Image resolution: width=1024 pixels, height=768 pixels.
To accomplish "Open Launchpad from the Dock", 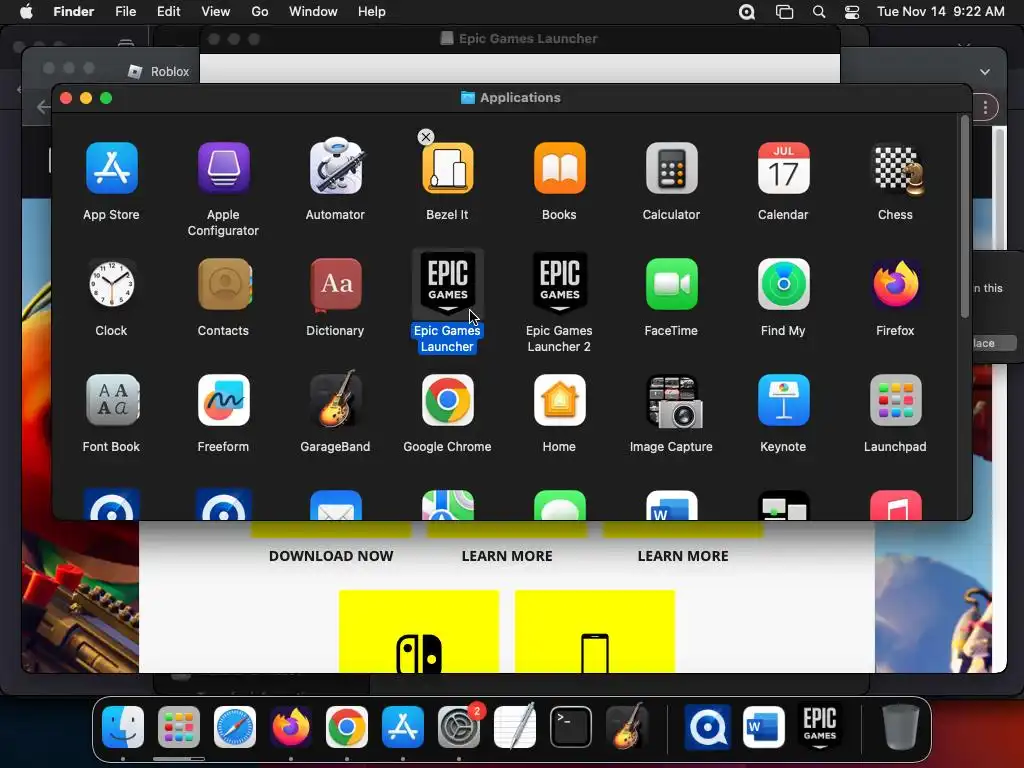I will click(179, 727).
